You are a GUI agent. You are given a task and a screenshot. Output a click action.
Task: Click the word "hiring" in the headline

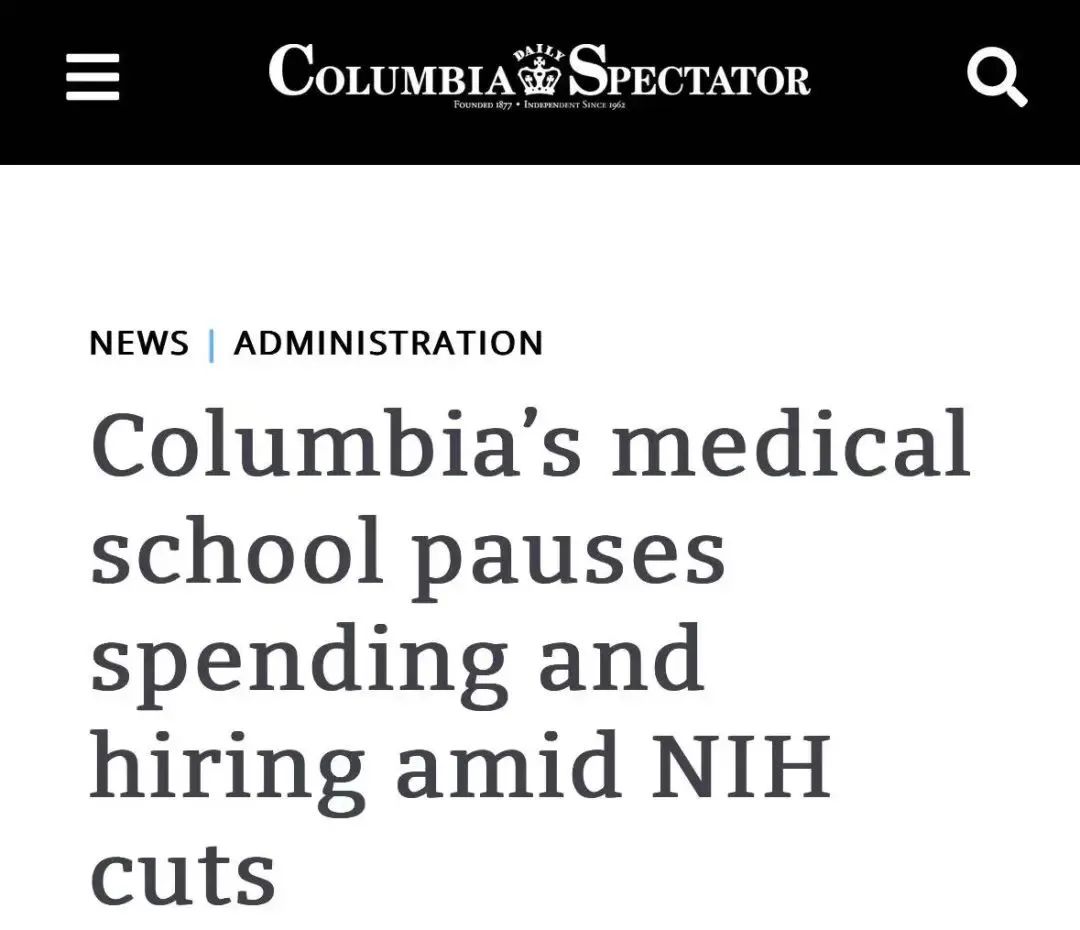[227, 772]
